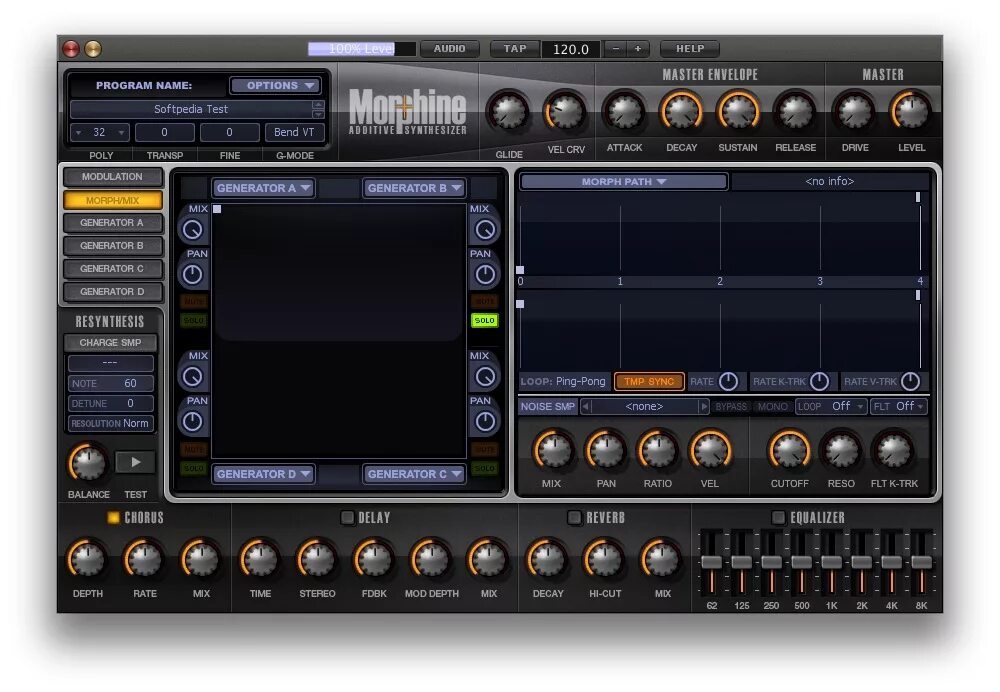The image size is (1000, 692).
Task: Click the Tap tempo button
Action: click(515, 48)
